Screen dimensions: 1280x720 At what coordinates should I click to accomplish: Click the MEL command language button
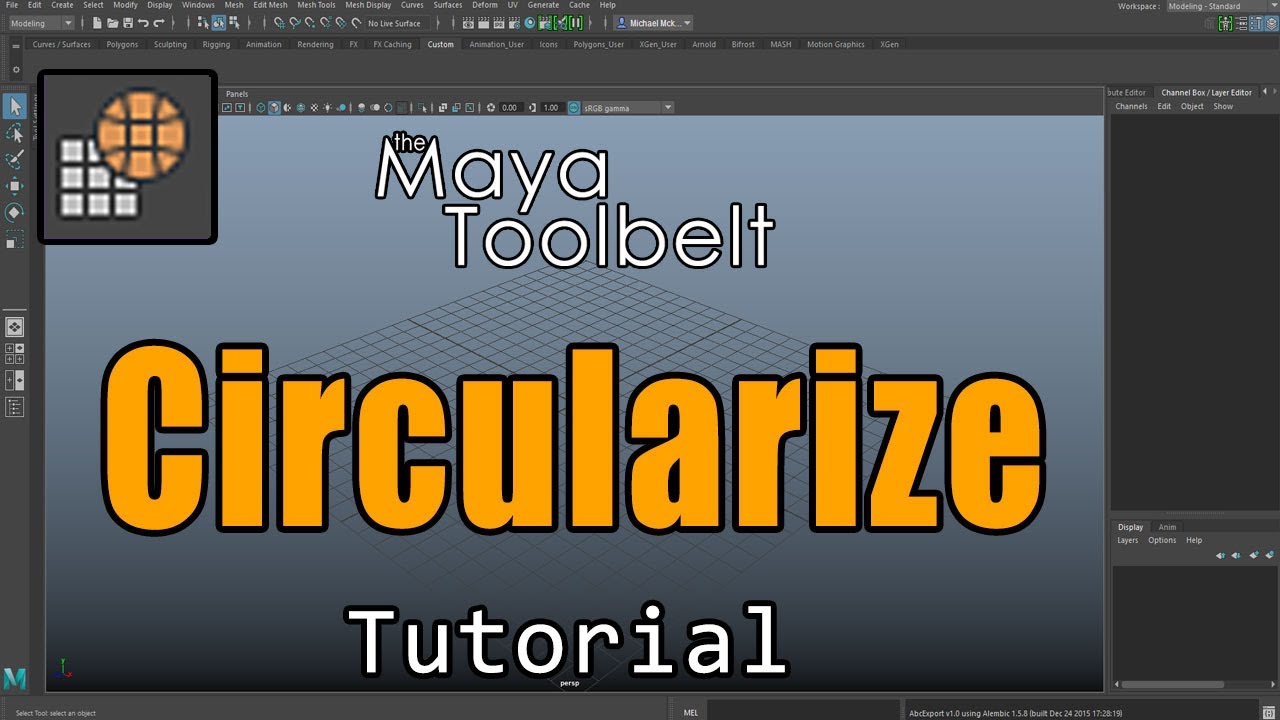[x=690, y=713]
